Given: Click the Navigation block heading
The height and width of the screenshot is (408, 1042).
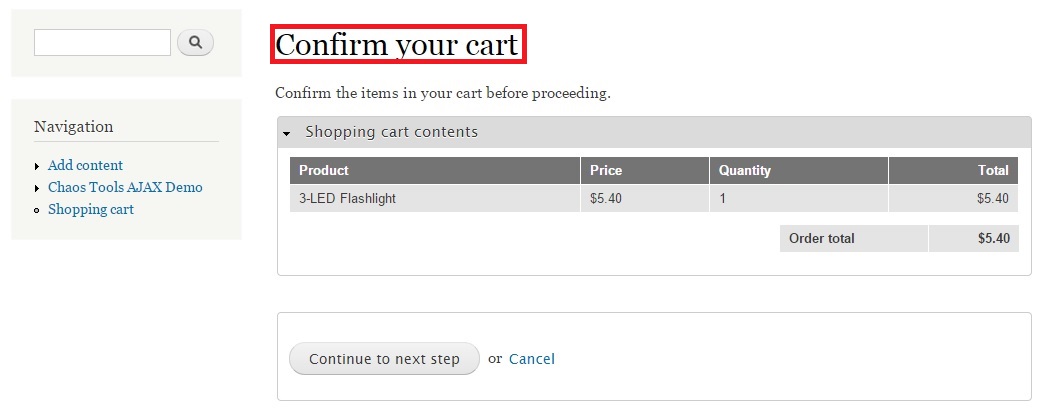Looking at the screenshot, I should (74, 126).
